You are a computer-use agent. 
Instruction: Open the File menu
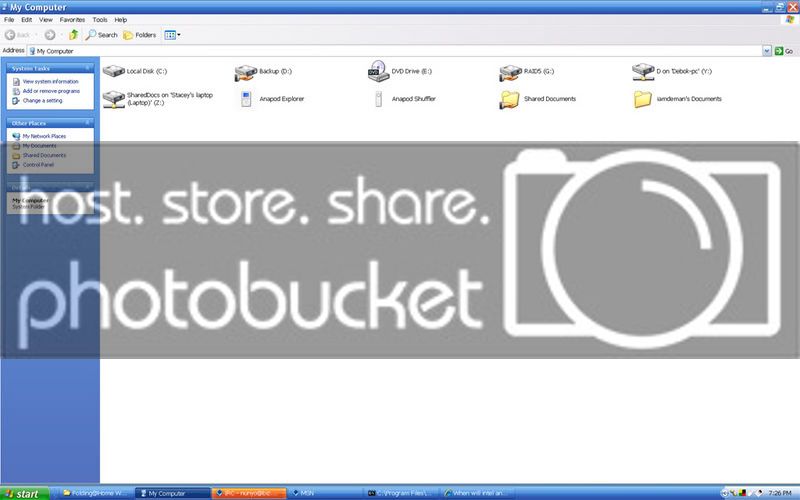click(x=9, y=19)
